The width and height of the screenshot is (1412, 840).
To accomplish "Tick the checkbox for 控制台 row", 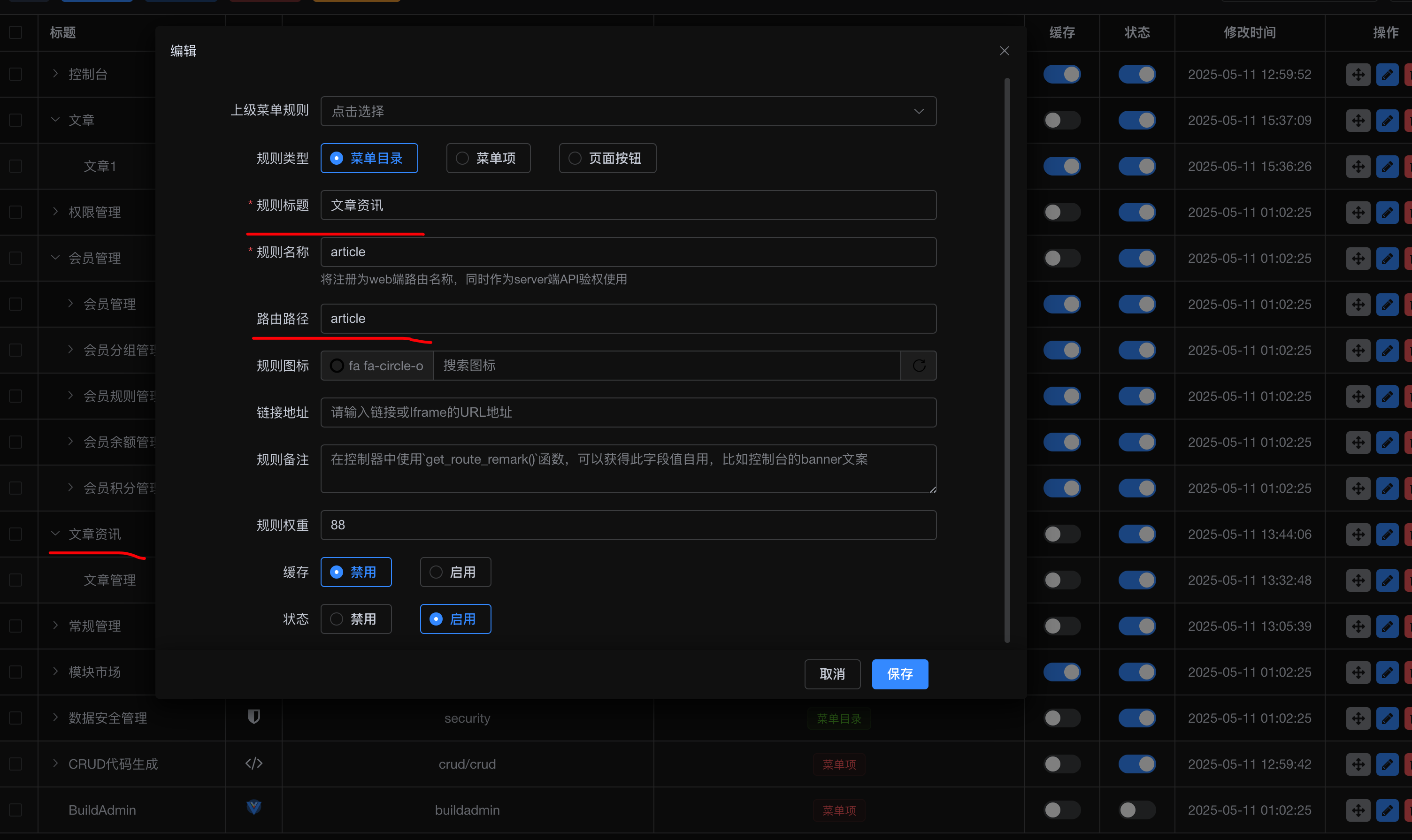I will pos(16,74).
